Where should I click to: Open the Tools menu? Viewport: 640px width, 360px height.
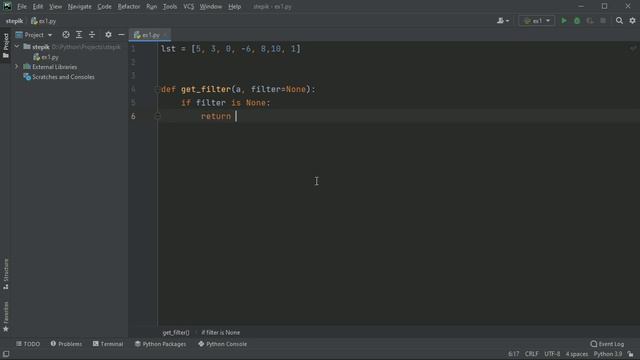pos(170,7)
